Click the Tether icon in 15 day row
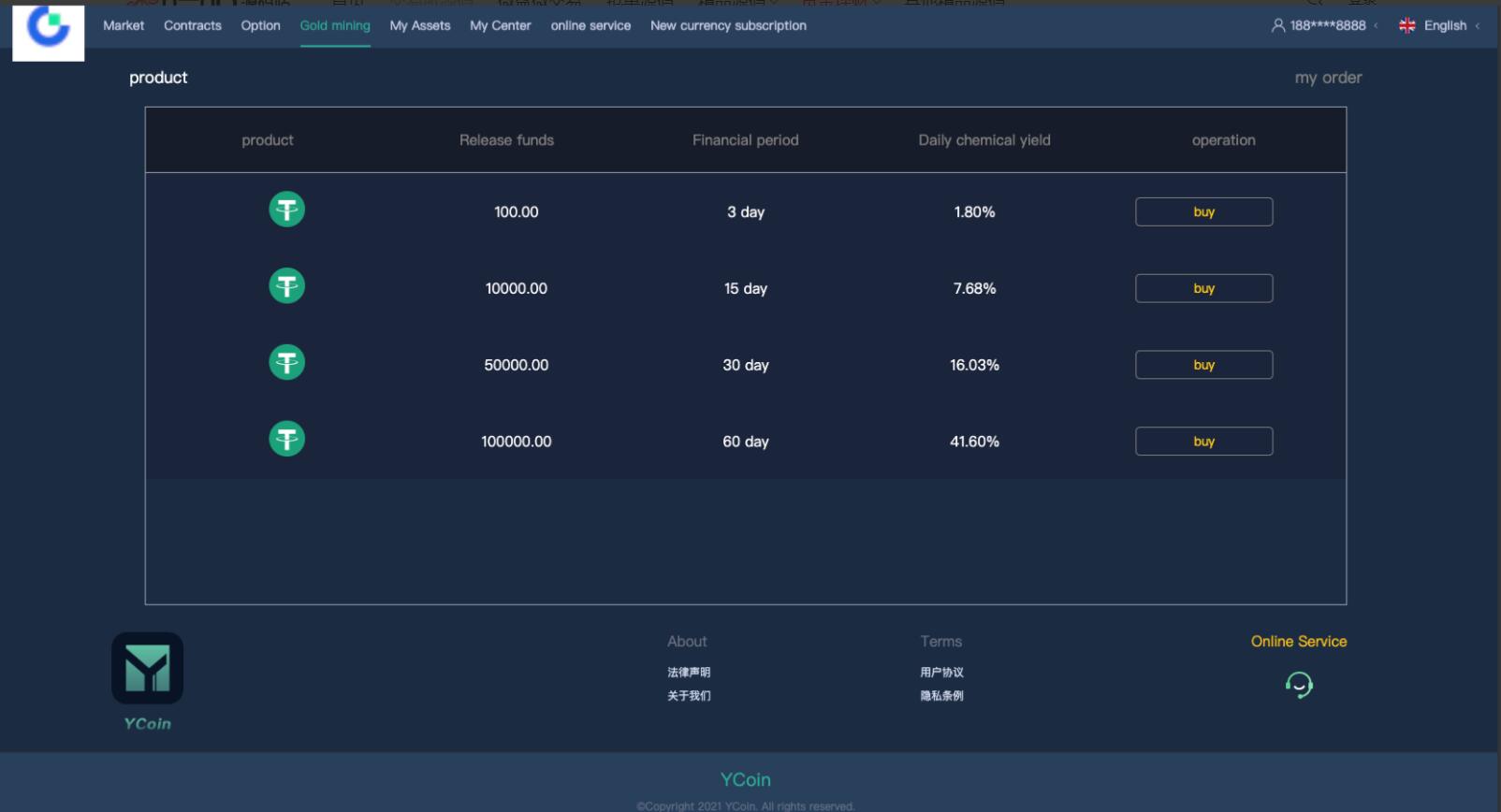The image size is (1501, 812). pos(287,286)
